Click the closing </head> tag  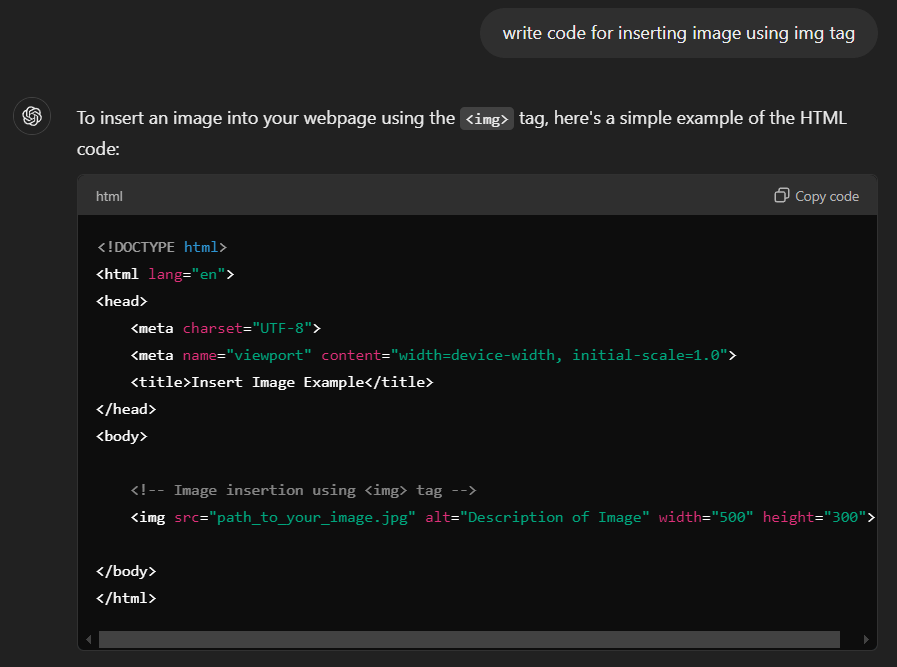click(126, 408)
